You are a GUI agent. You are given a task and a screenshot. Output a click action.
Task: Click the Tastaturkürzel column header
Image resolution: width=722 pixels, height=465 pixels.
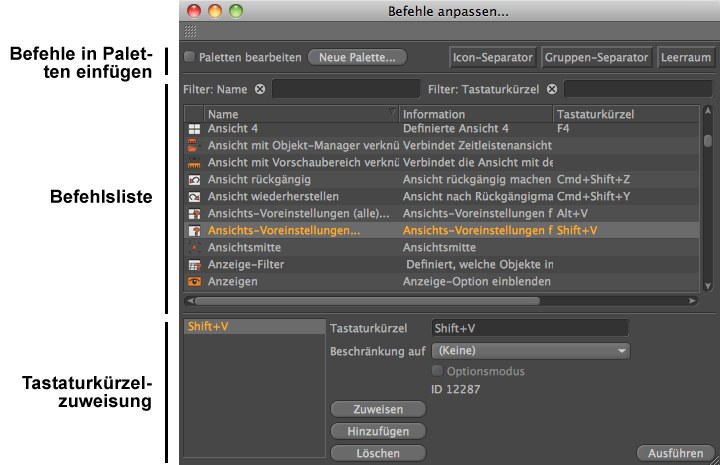pos(624,114)
